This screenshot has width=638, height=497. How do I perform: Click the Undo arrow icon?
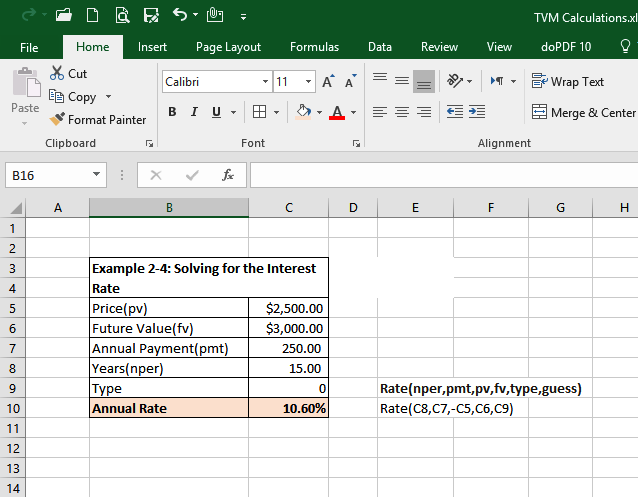coord(180,15)
